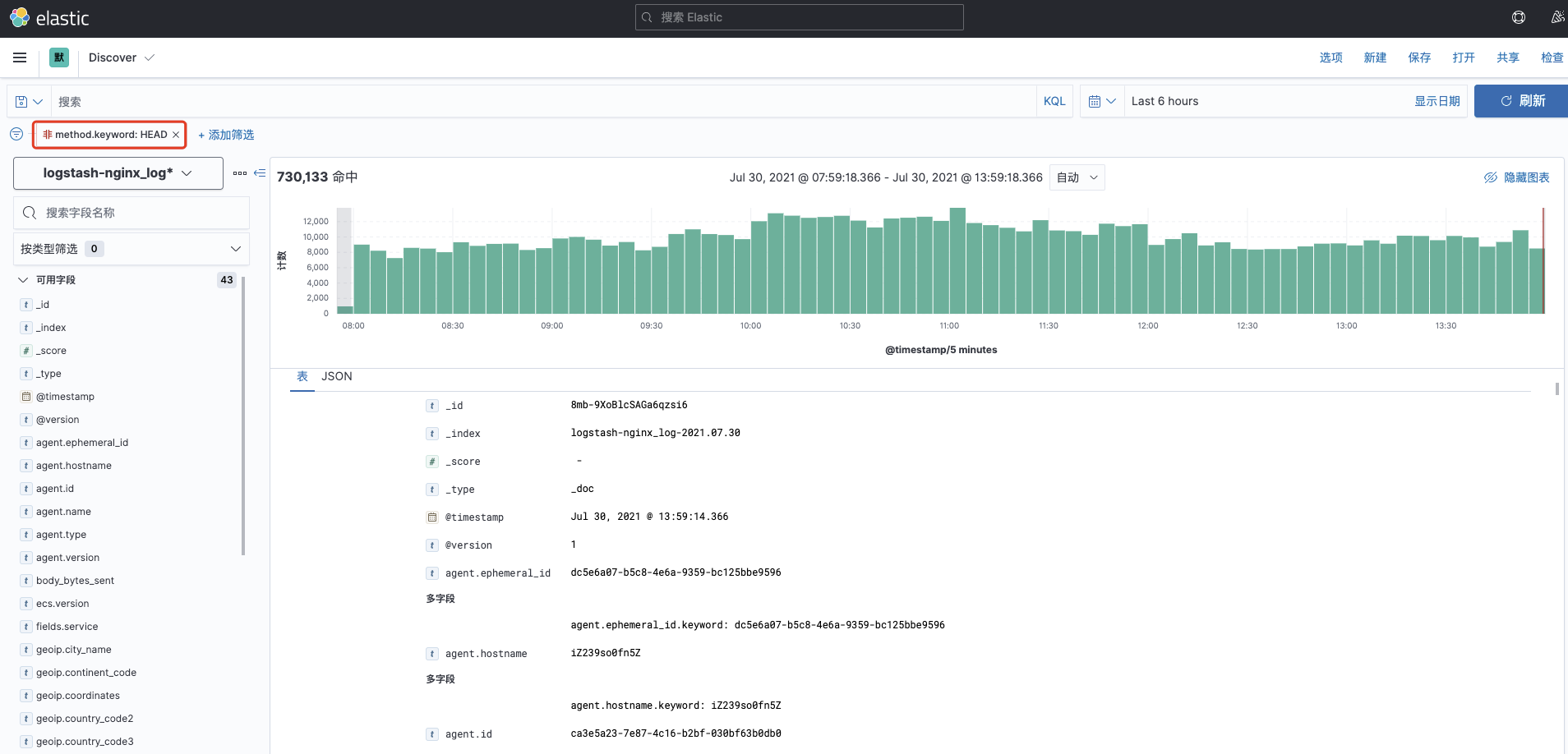This screenshot has width=1568, height=754.
Task: Open the saved query menu icon
Action: click(x=29, y=102)
